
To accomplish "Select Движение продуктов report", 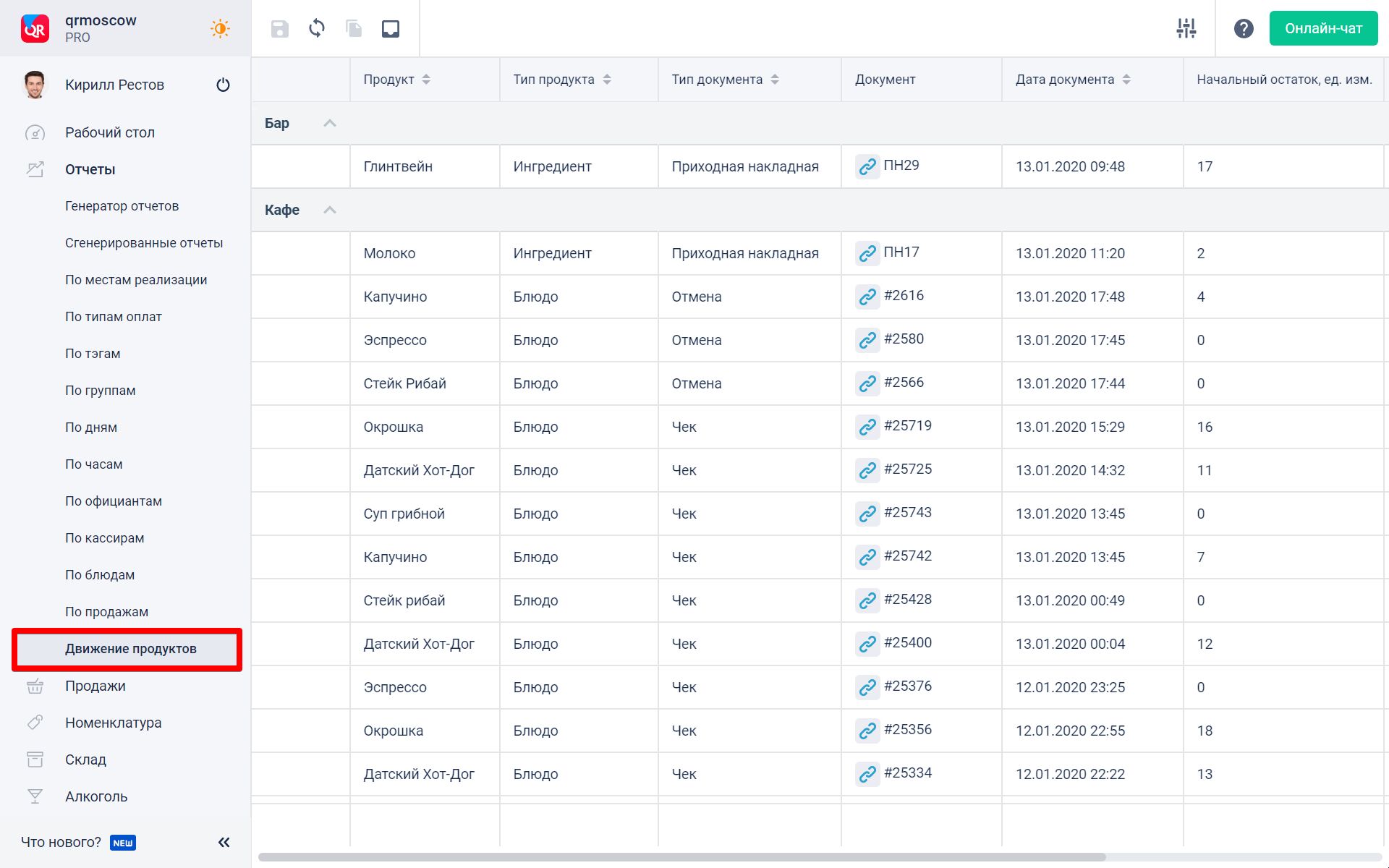I will coord(127,649).
